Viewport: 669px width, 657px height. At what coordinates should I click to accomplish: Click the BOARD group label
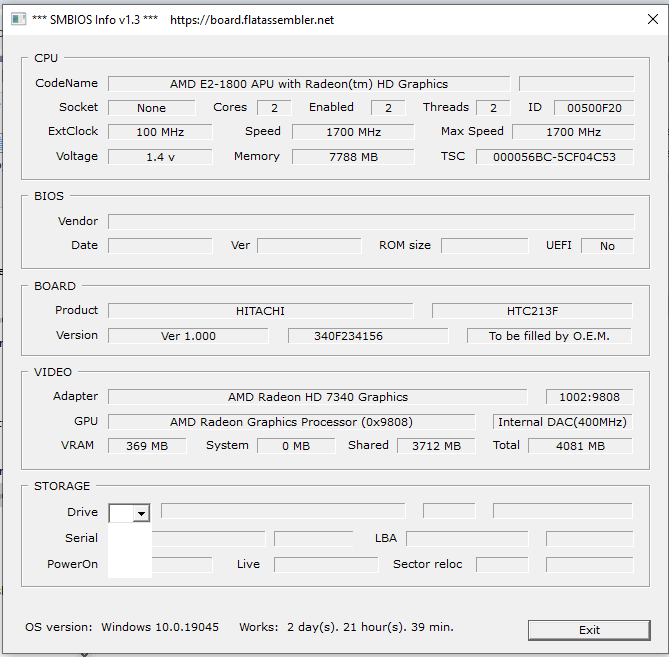pos(55,286)
